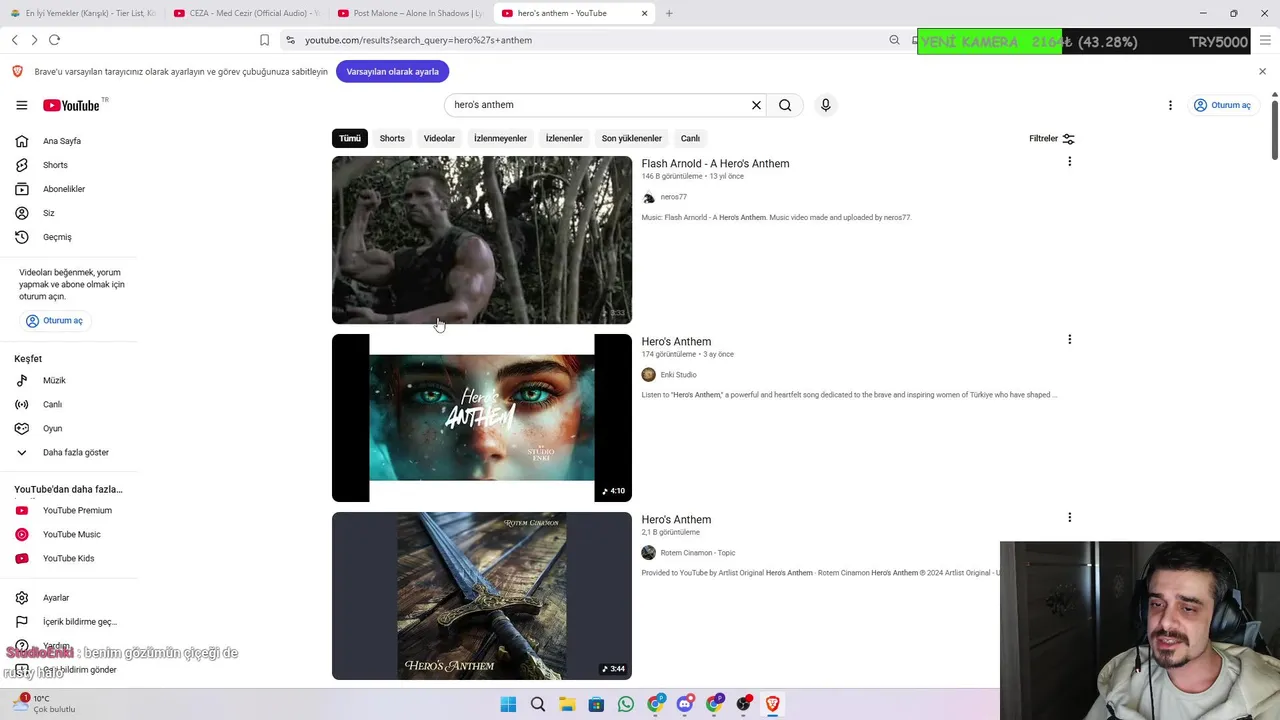The width and height of the screenshot is (1280, 720).
Task: Open Oyun under Keşfet
Action: click(x=68, y=428)
